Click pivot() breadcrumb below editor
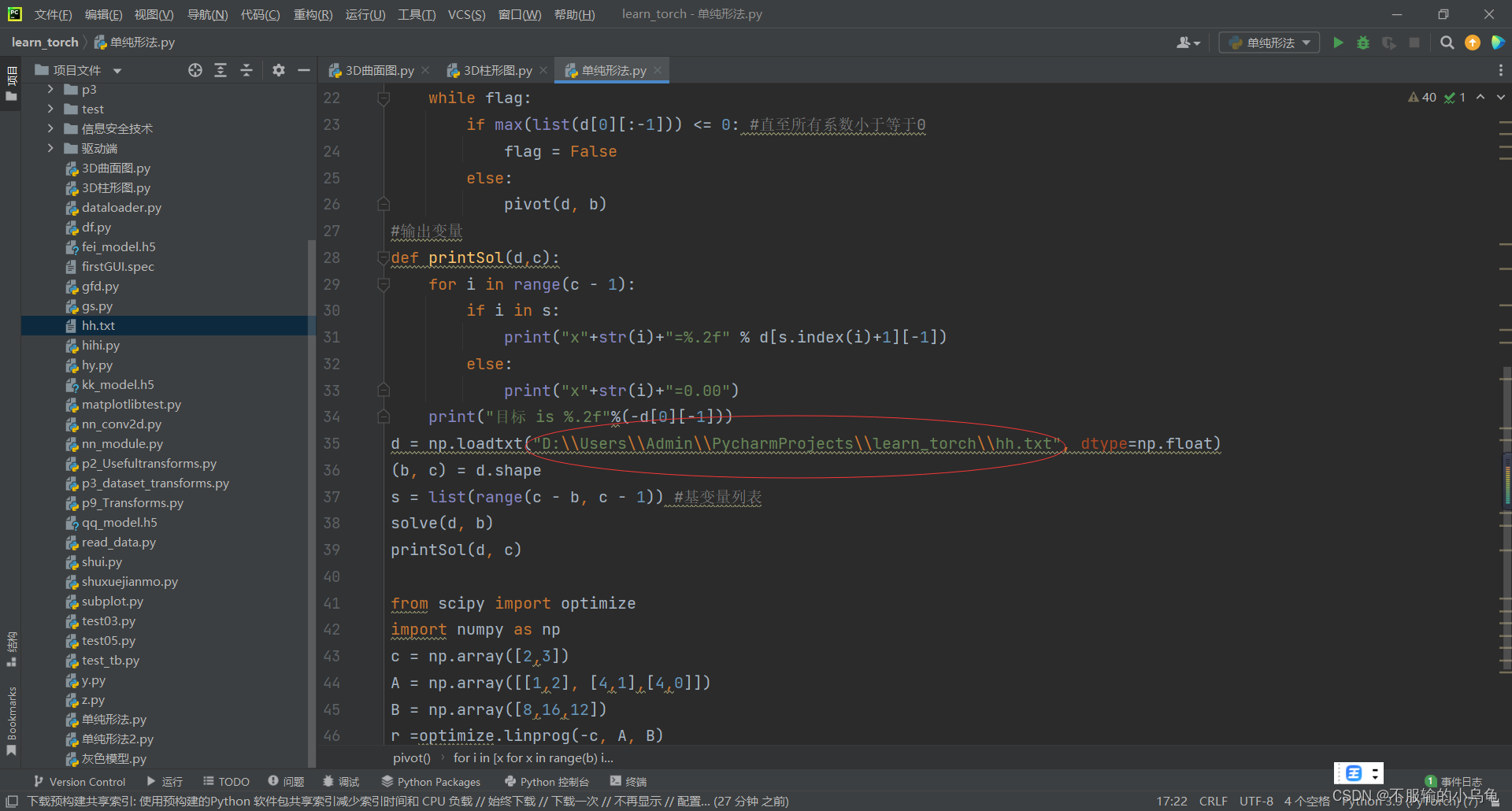This screenshot has width=1512, height=811. [412, 758]
